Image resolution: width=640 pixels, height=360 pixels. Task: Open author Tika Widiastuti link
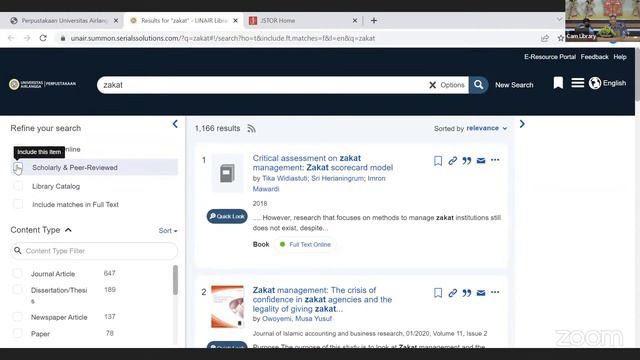pyautogui.click(x=285, y=178)
